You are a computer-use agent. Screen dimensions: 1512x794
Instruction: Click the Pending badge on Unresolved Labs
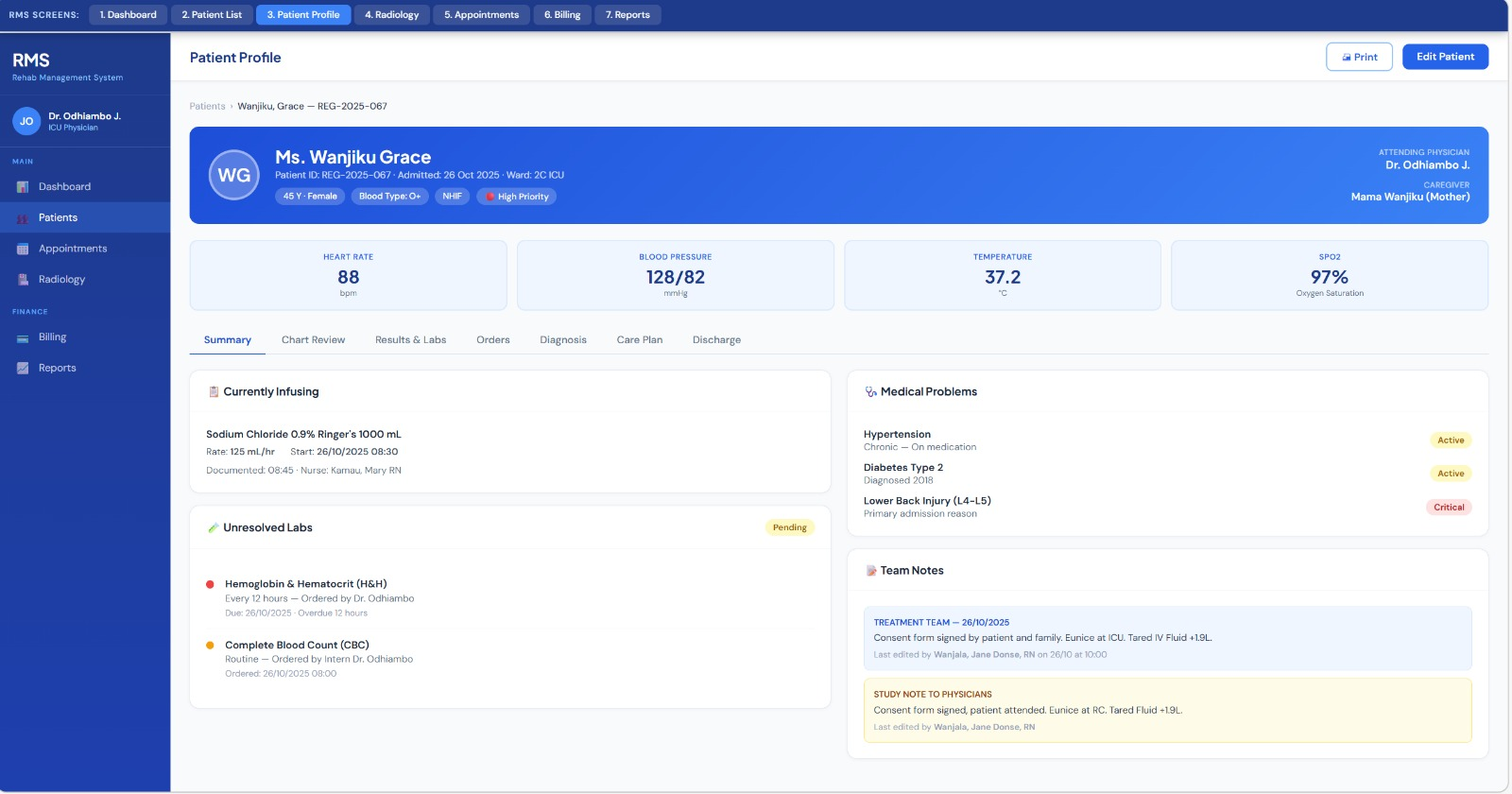(789, 527)
